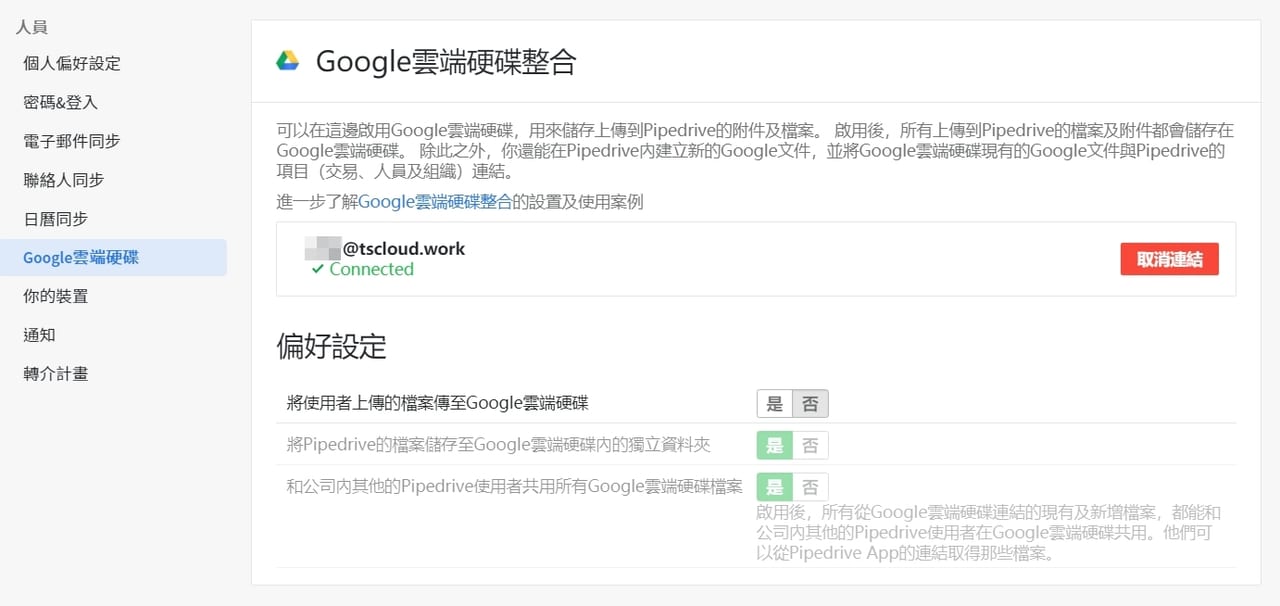Open 個人偏好設定 in the sidebar

pyautogui.click(x=72, y=63)
